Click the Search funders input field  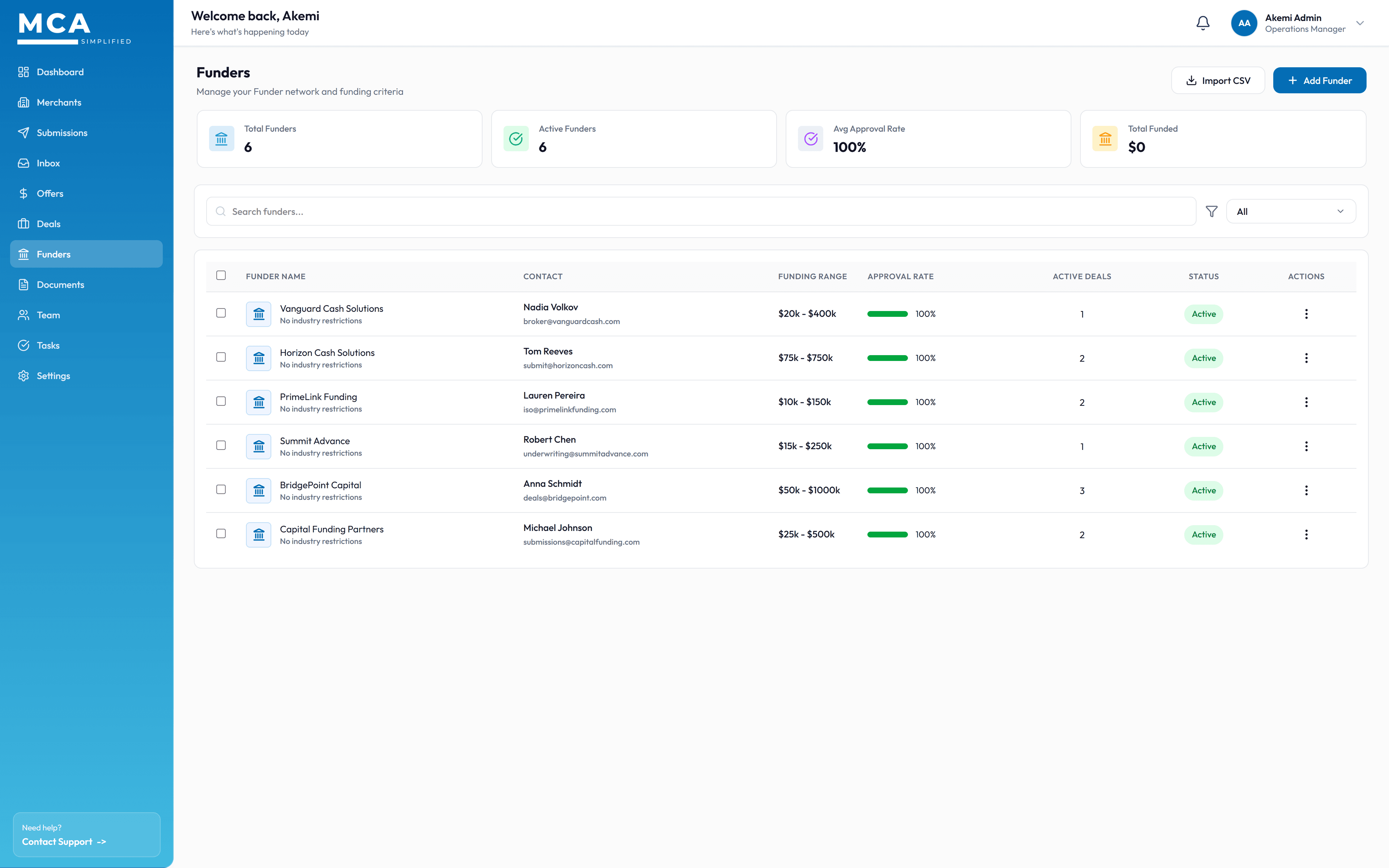point(701,211)
